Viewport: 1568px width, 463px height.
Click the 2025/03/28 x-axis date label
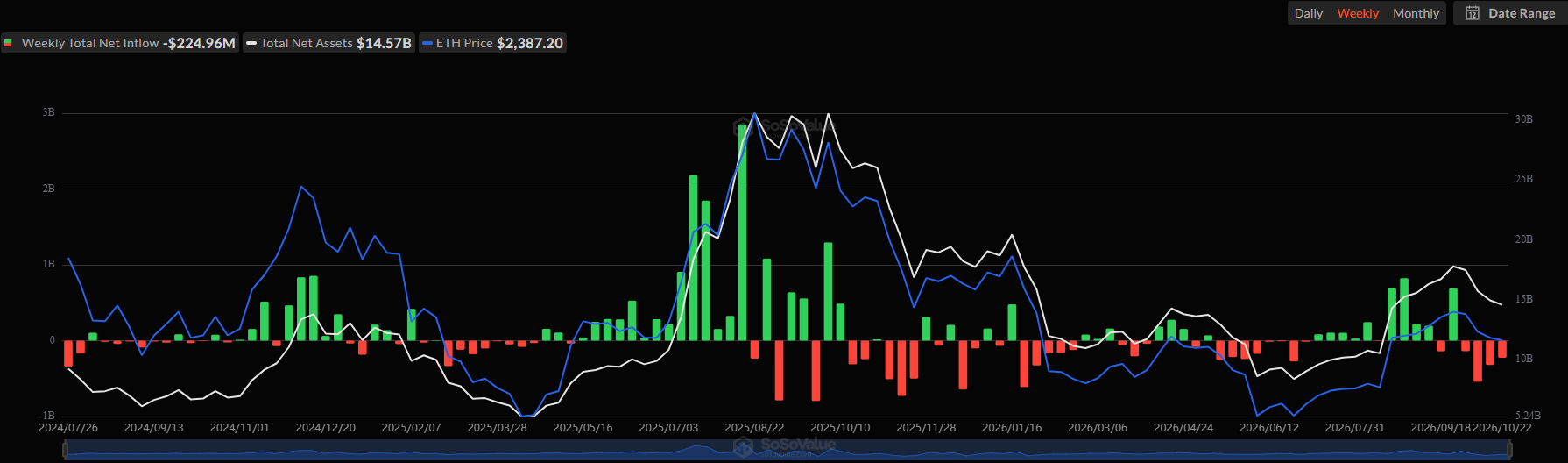click(x=498, y=428)
